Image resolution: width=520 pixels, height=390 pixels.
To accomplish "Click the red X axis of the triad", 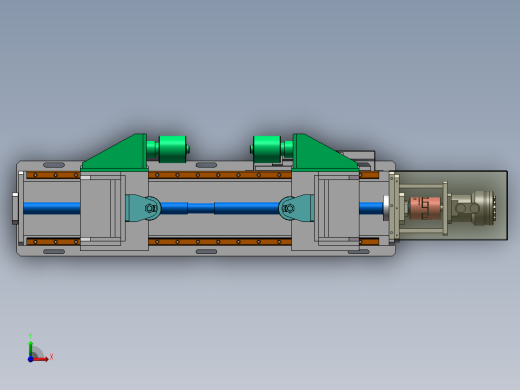I will click(x=41, y=359).
